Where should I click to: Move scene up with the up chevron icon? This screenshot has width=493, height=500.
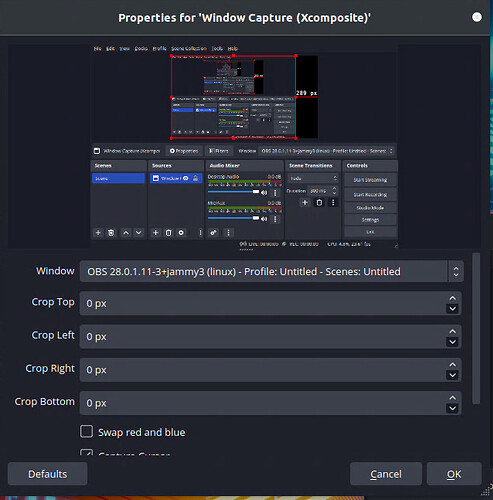tap(126, 233)
